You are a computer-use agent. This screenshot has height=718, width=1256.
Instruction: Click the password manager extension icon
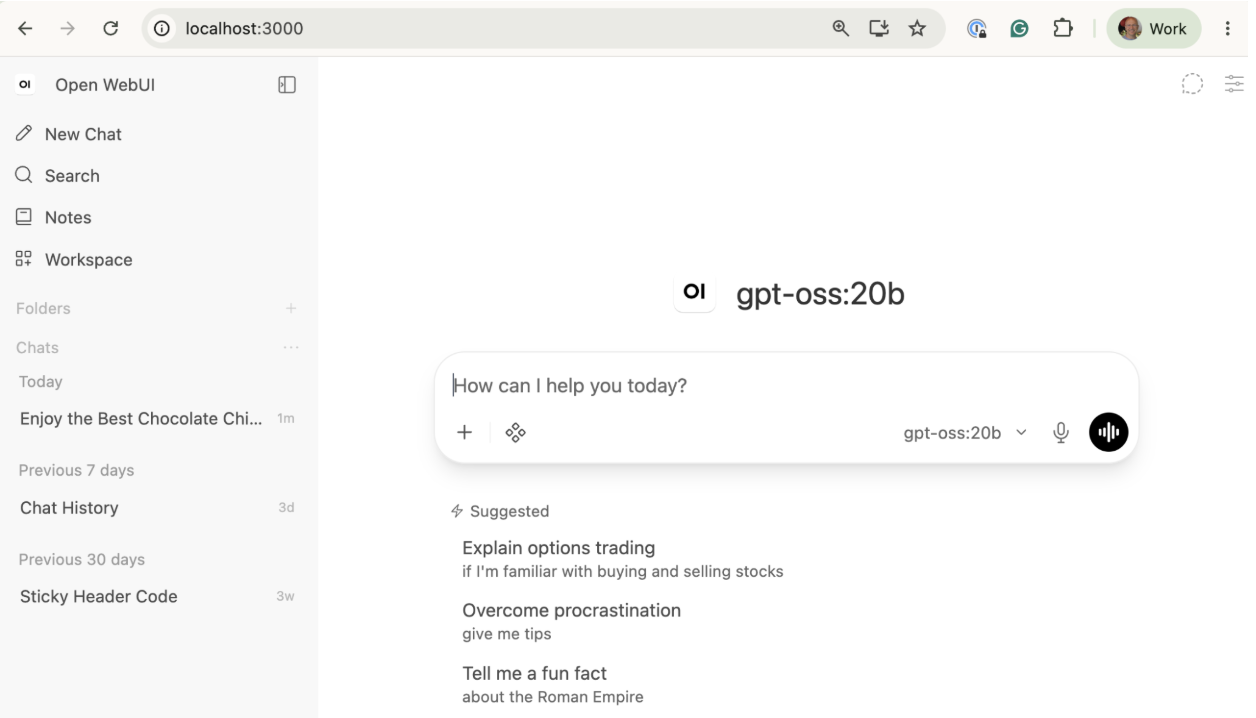click(x=977, y=29)
